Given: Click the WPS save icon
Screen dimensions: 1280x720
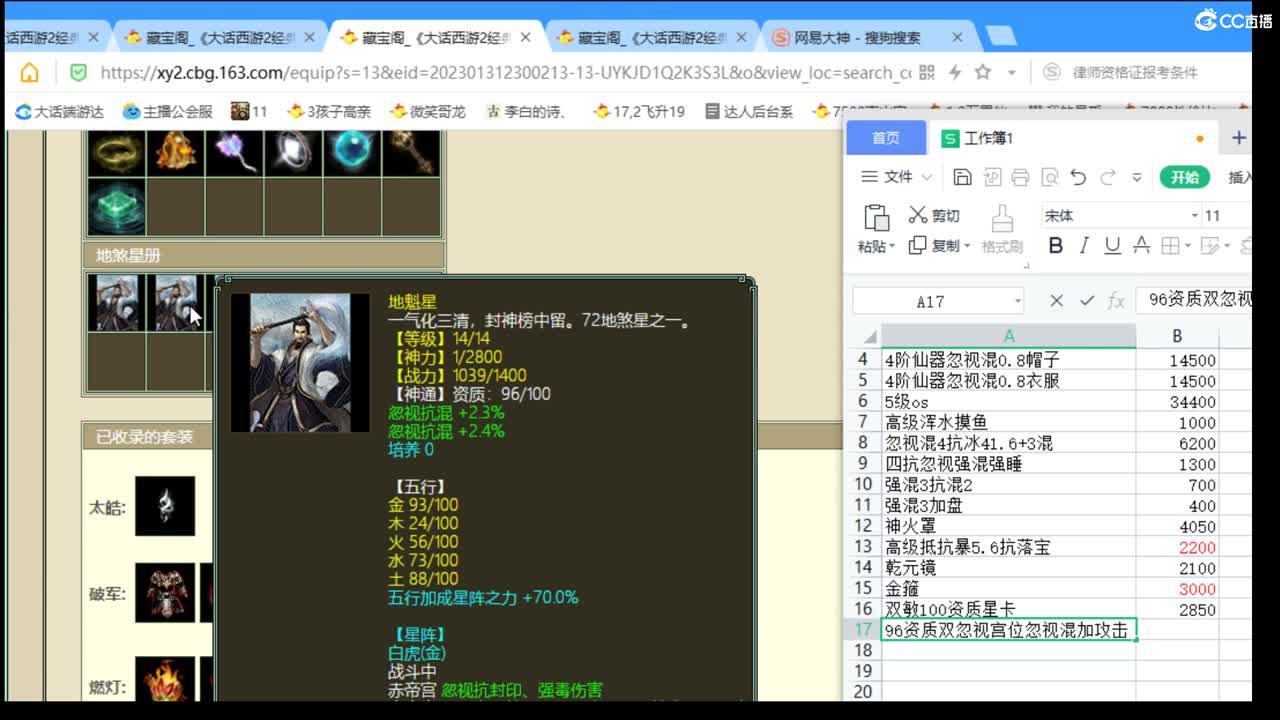Looking at the screenshot, I should (962, 177).
